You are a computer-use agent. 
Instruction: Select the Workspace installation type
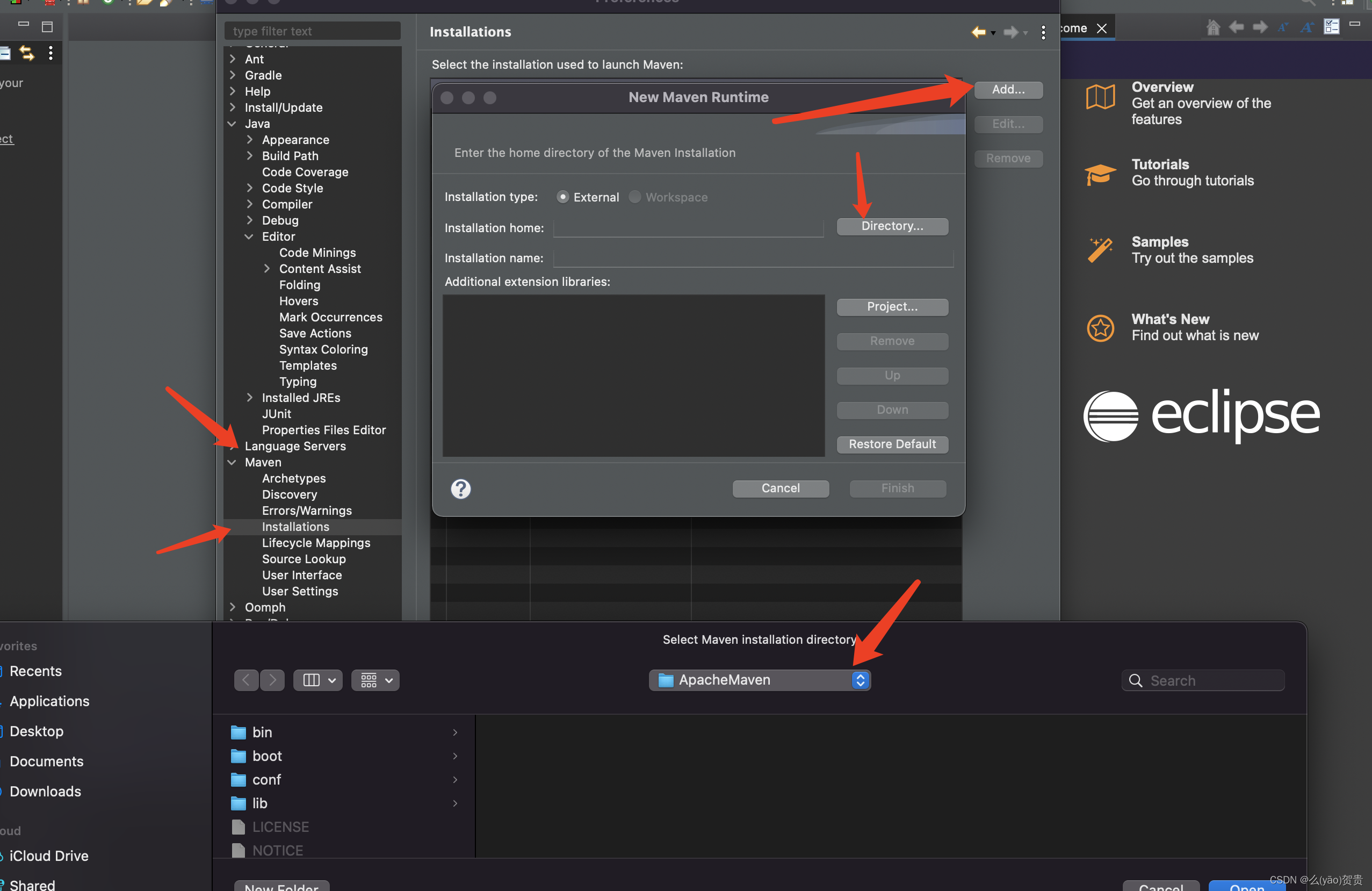(x=634, y=197)
